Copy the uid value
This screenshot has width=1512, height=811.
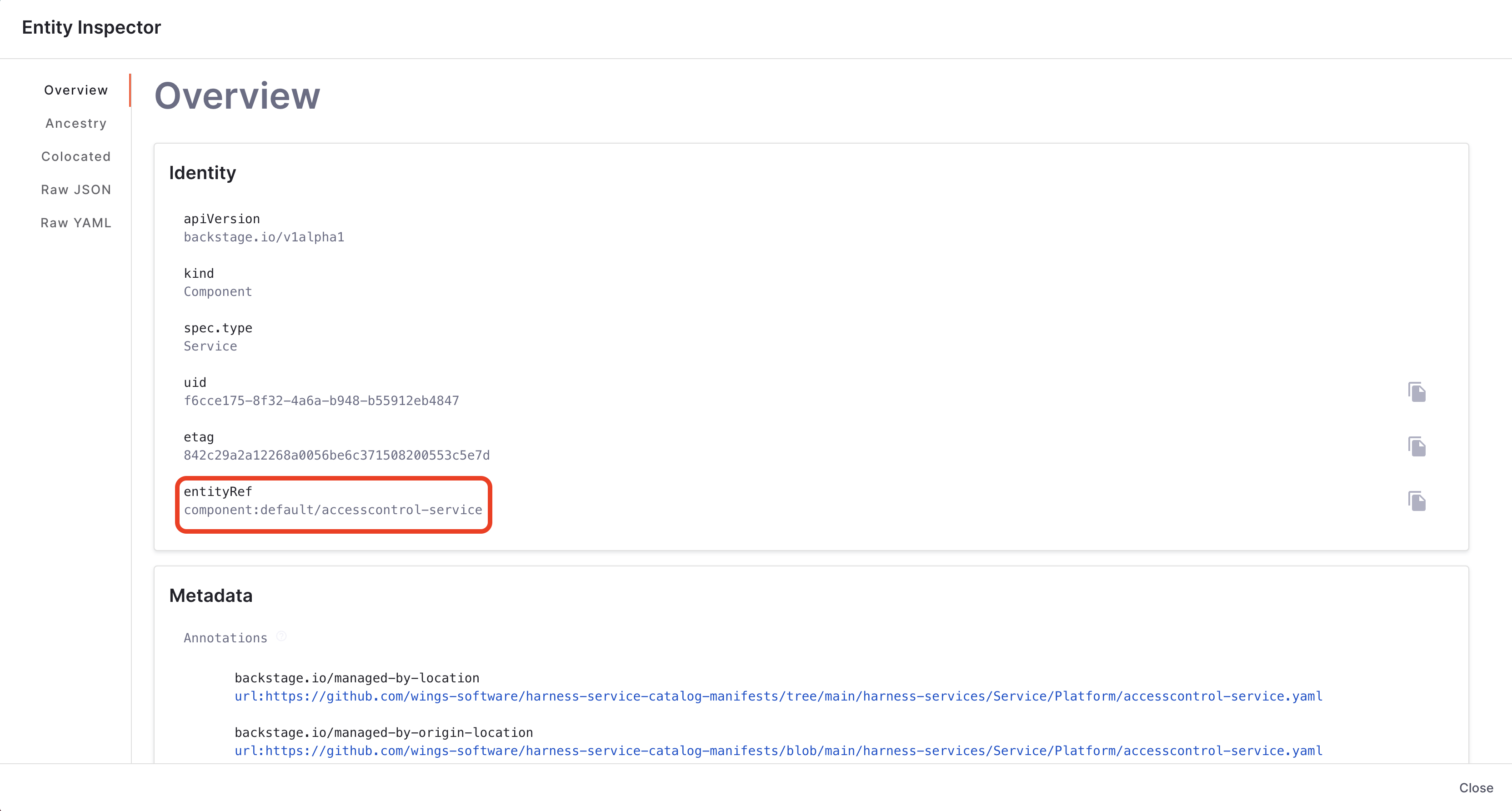1417,392
